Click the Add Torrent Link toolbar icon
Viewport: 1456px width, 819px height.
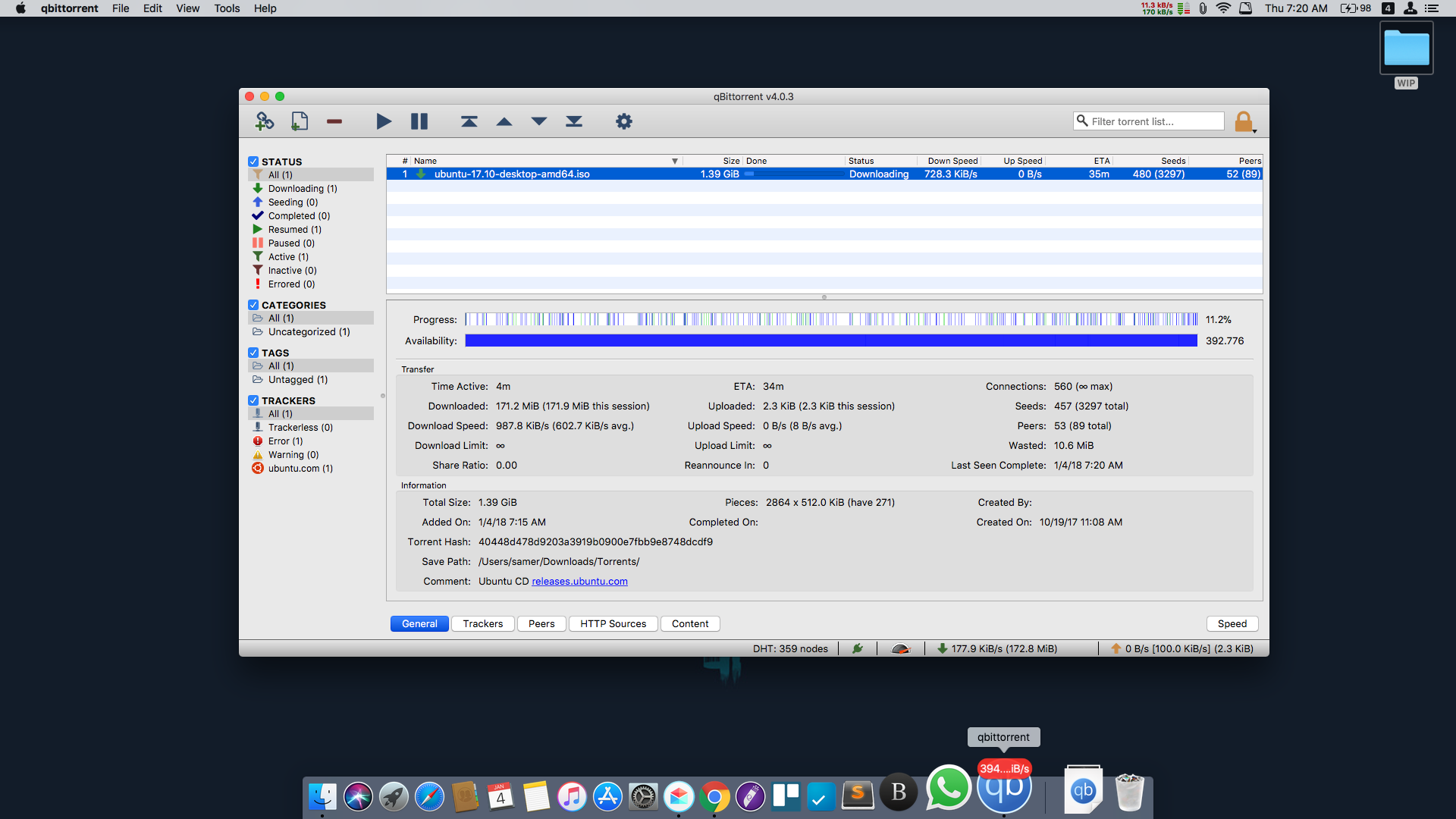[264, 121]
